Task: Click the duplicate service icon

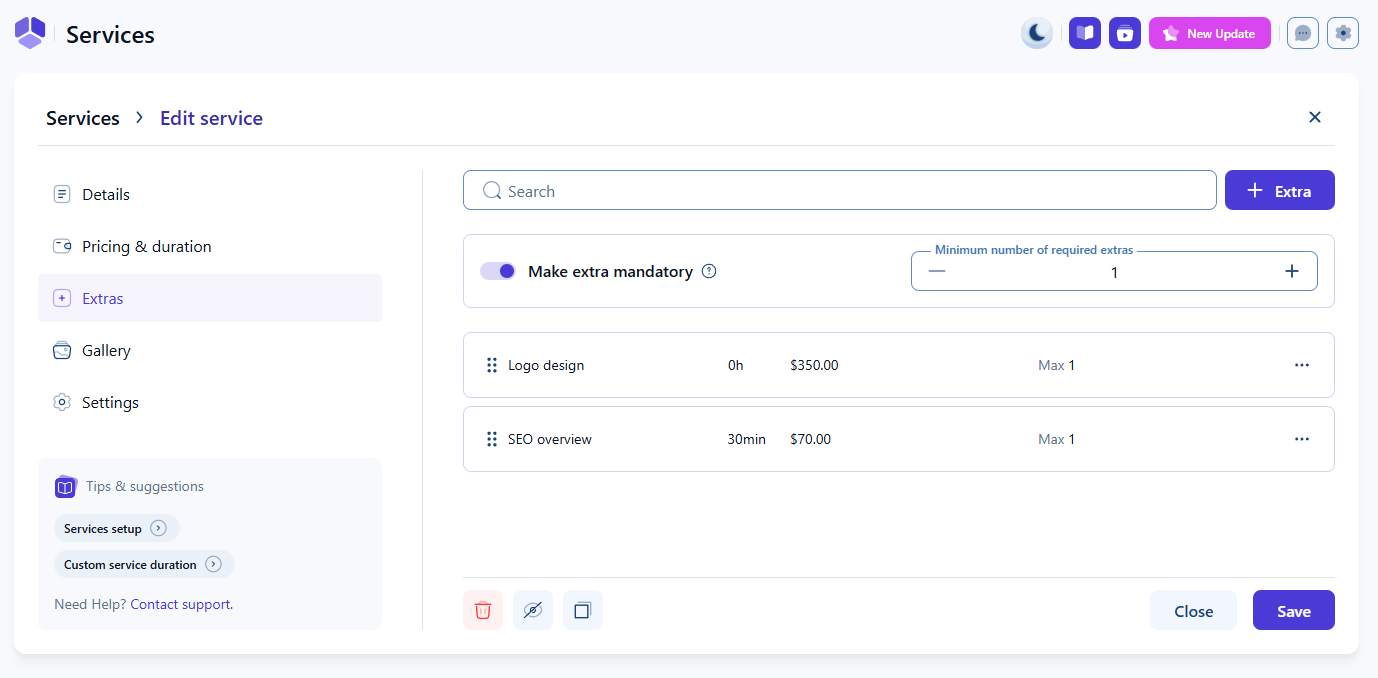Action: (x=583, y=610)
